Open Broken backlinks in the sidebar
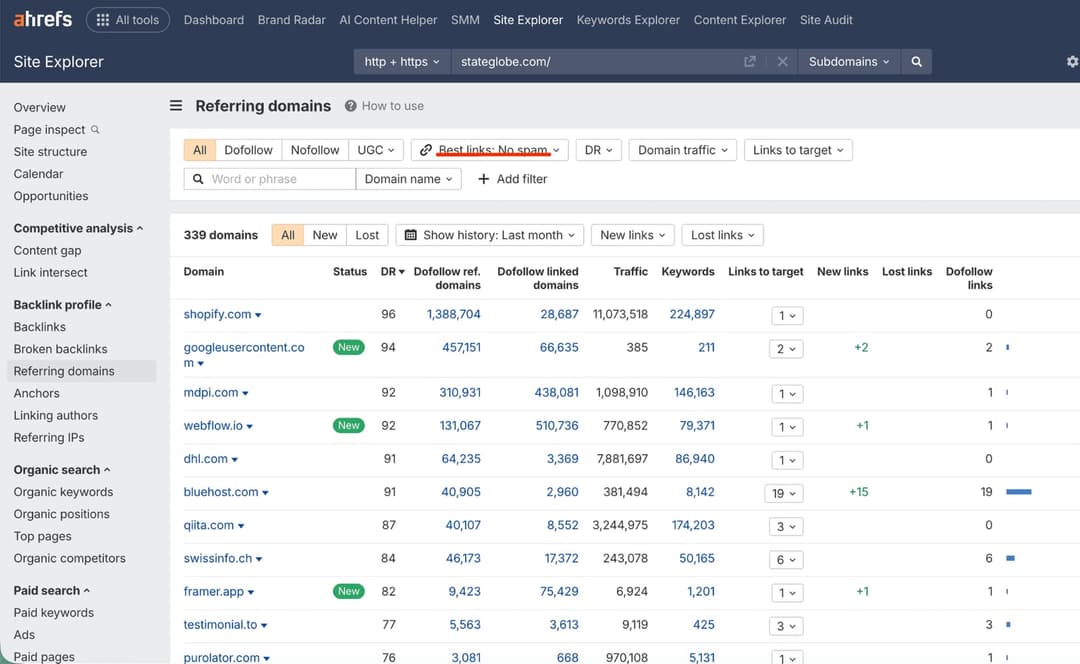 61,349
